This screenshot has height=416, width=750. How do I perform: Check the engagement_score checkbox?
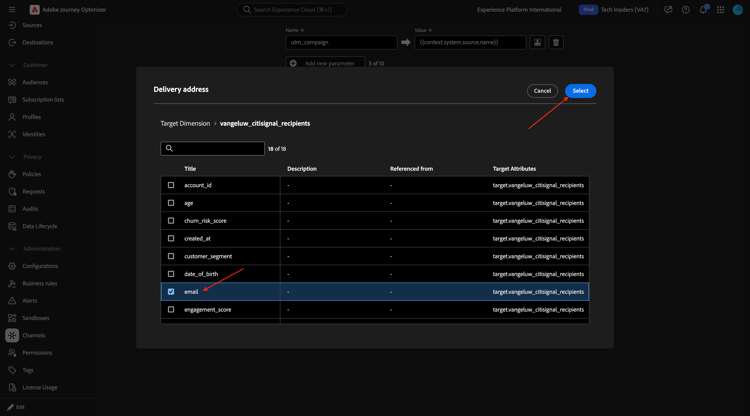(x=171, y=309)
